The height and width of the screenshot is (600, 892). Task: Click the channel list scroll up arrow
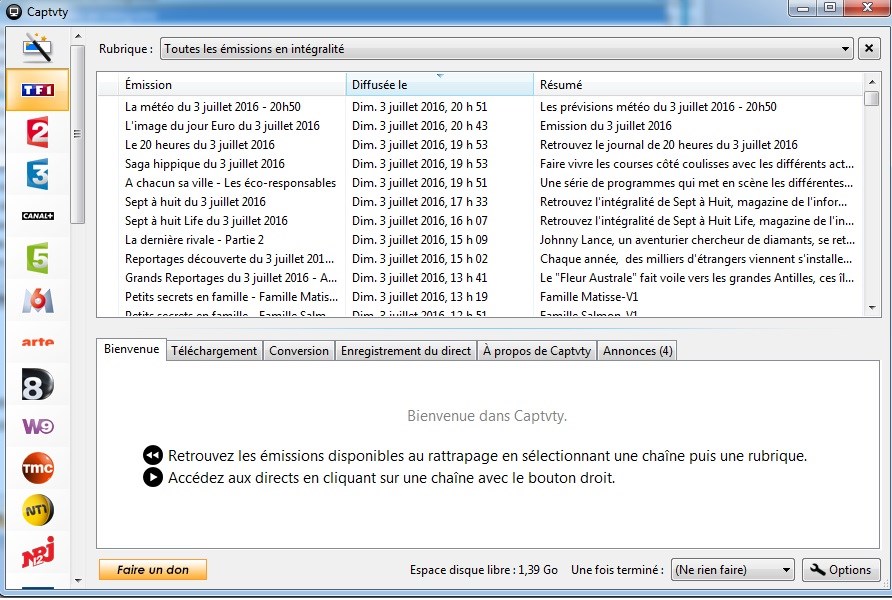pyautogui.click(x=78, y=36)
